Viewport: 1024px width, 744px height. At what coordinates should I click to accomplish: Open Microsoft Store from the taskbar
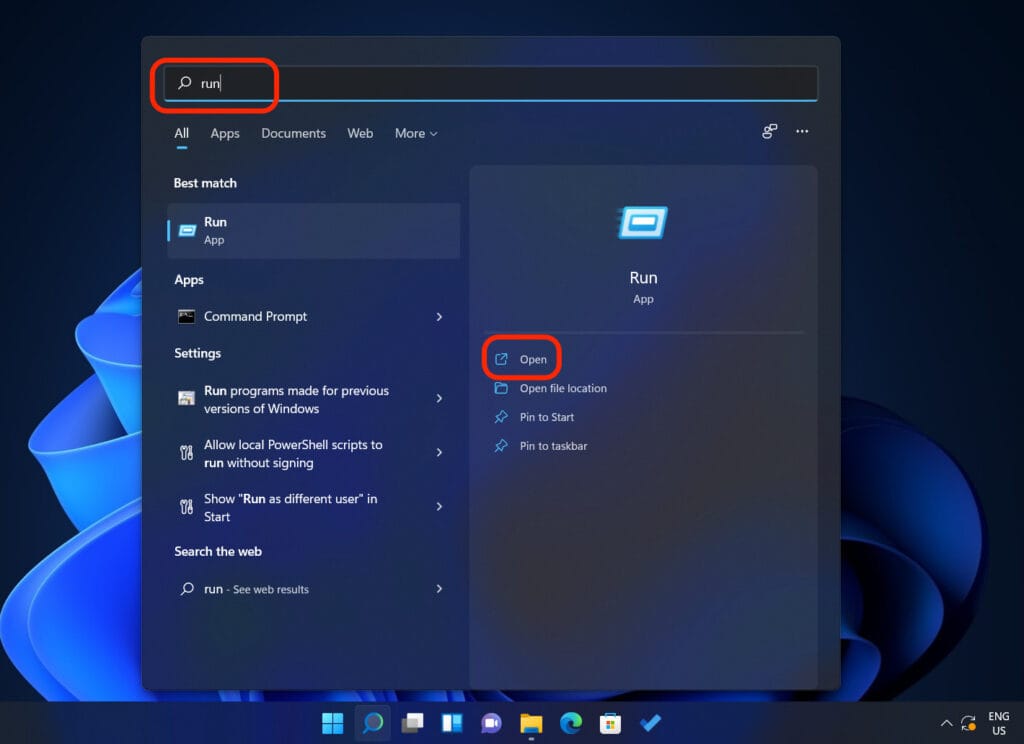tap(610, 722)
